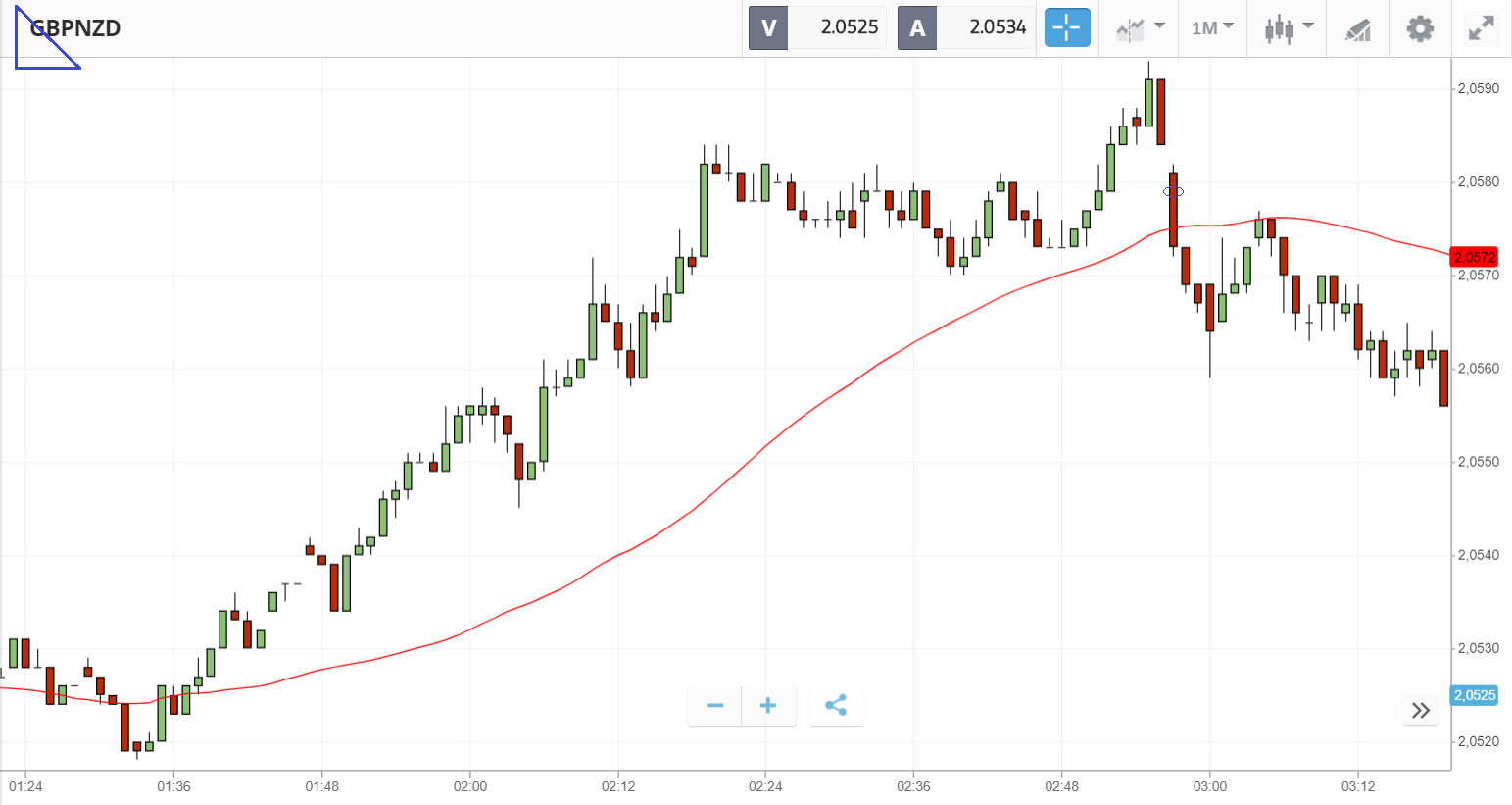Zoom out chart with minus button

715,705
